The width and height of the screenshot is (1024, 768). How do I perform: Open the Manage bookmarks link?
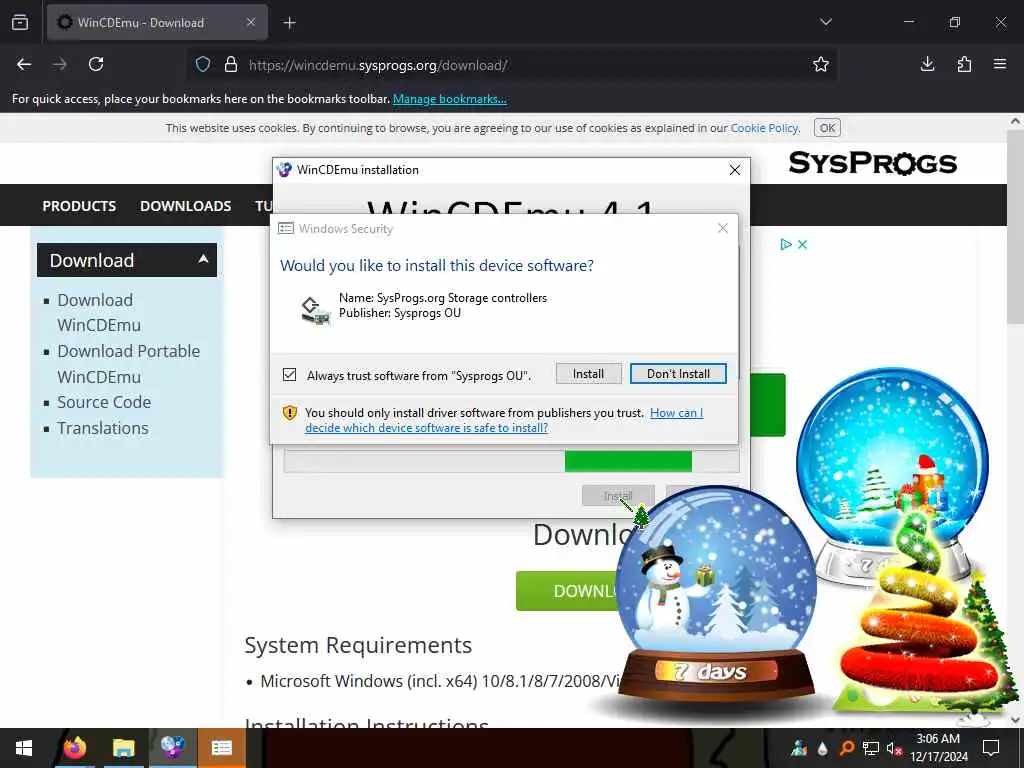[x=449, y=99]
